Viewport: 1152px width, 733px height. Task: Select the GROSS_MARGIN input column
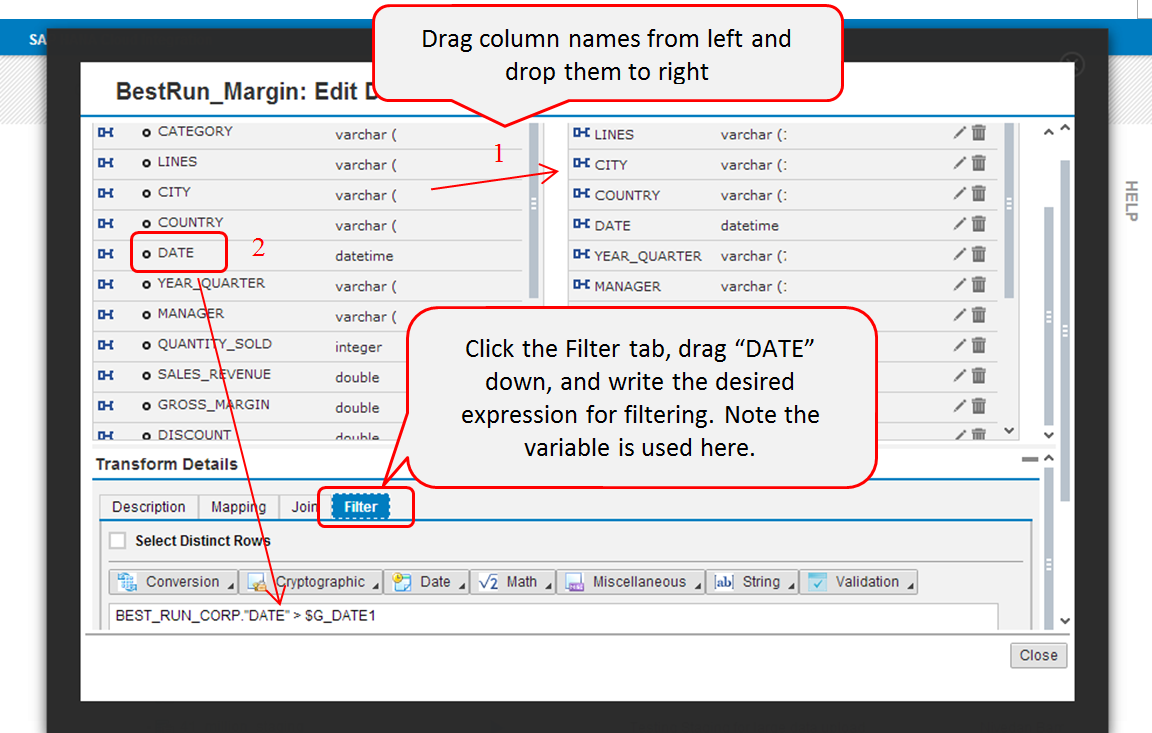213,405
